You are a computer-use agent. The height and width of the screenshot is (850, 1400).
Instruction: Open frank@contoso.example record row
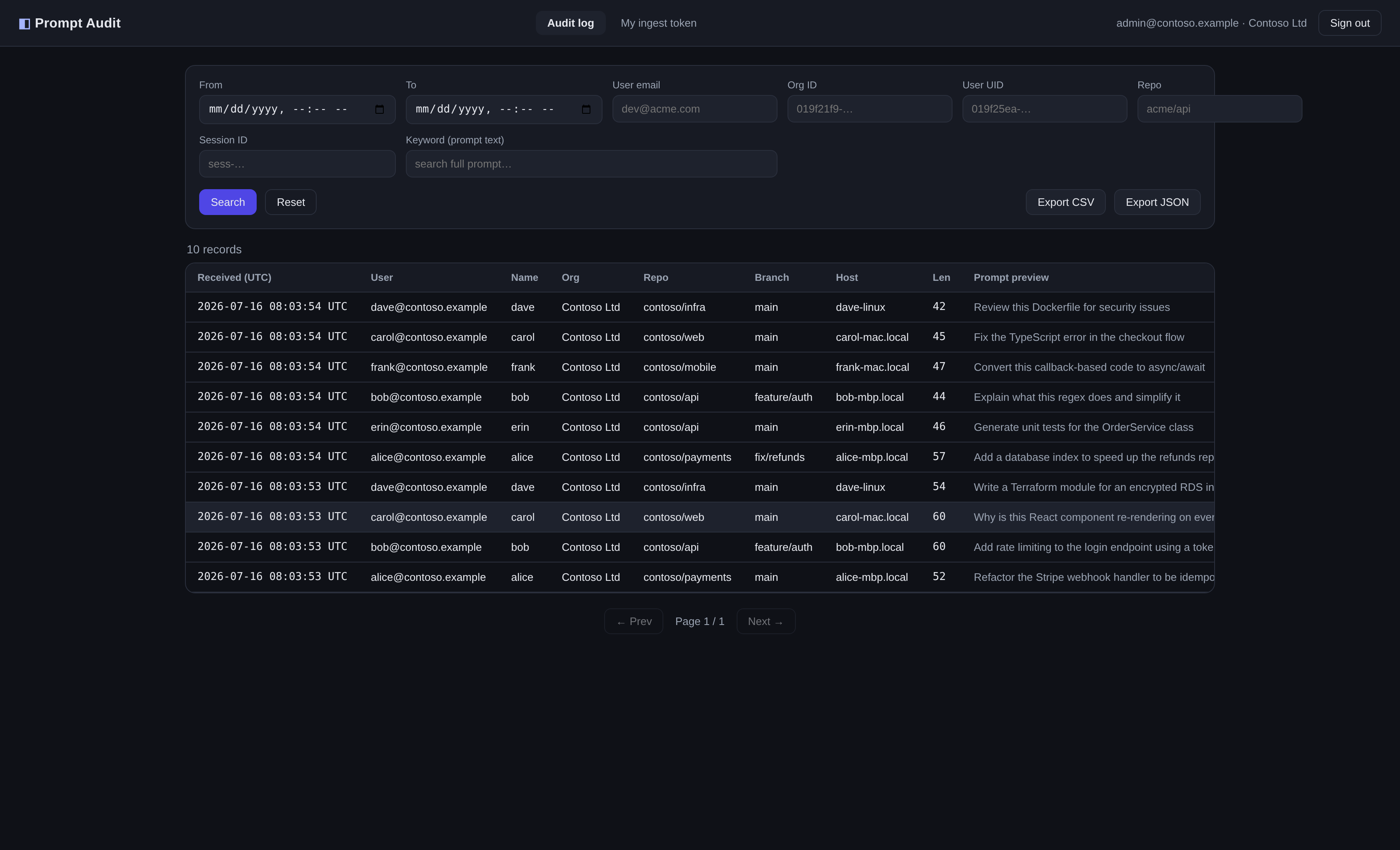coord(700,367)
